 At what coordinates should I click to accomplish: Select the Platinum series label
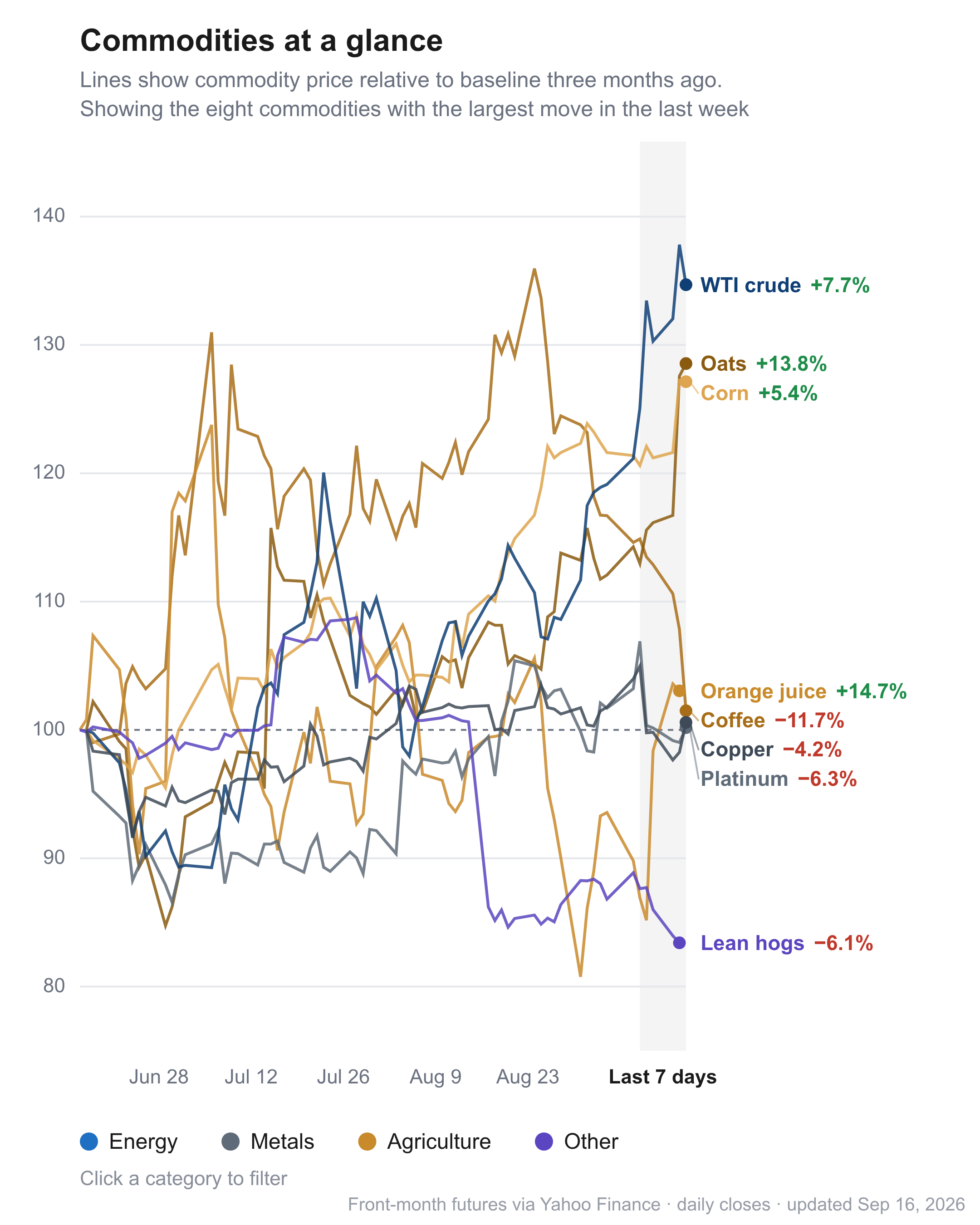click(x=744, y=779)
